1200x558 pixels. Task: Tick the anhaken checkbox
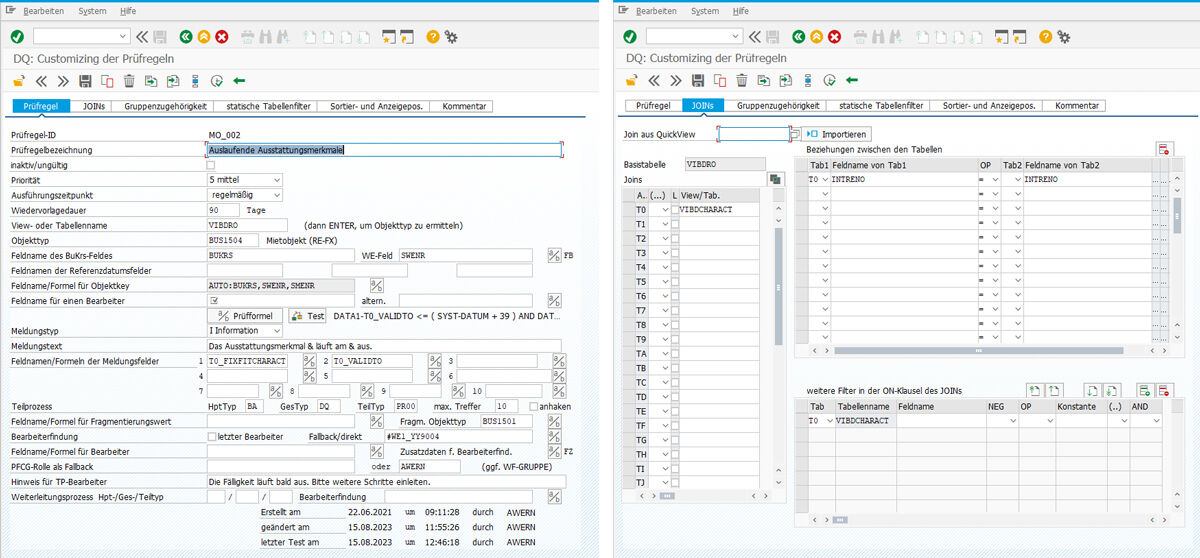[534, 407]
